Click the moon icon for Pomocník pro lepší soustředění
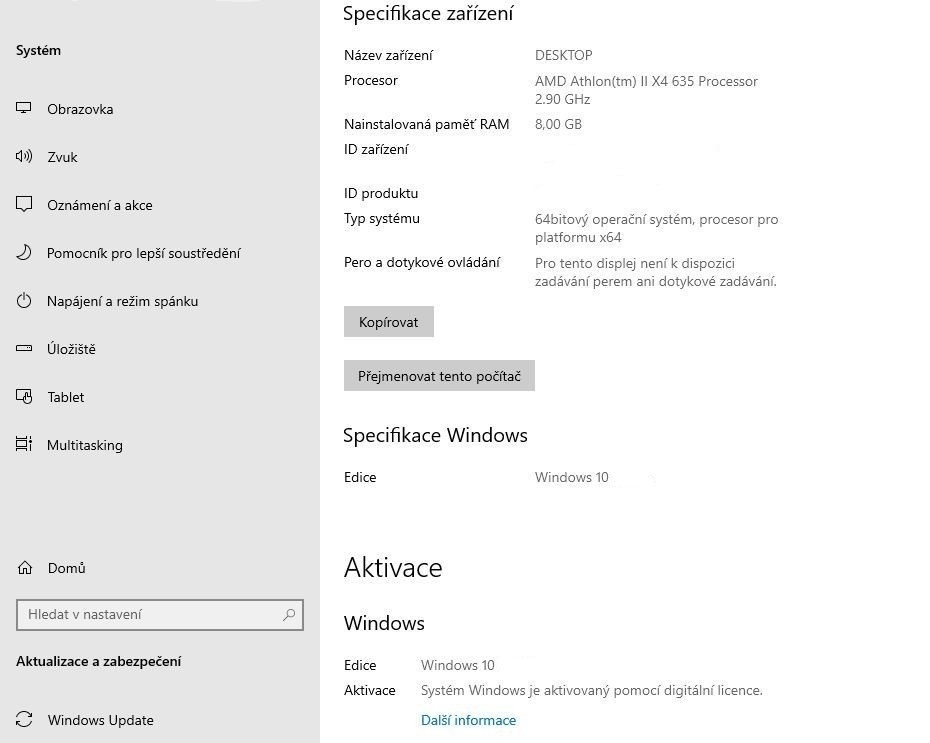Image resolution: width=930 pixels, height=743 pixels. click(x=24, y=253)
